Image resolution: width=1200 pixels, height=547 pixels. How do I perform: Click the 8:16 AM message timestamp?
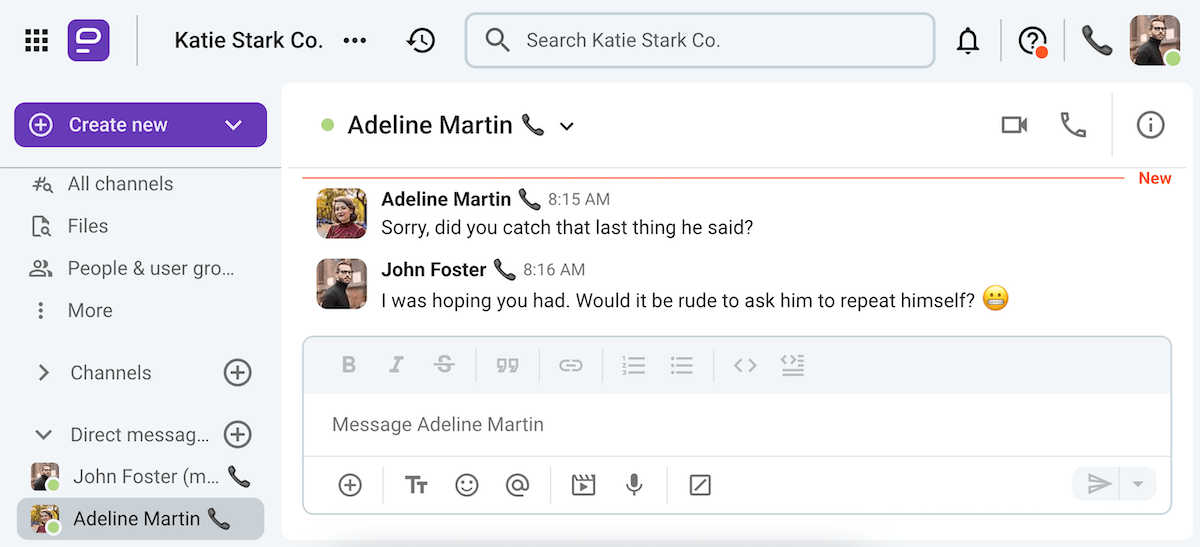pyautogui.click(x=554, y=270)
